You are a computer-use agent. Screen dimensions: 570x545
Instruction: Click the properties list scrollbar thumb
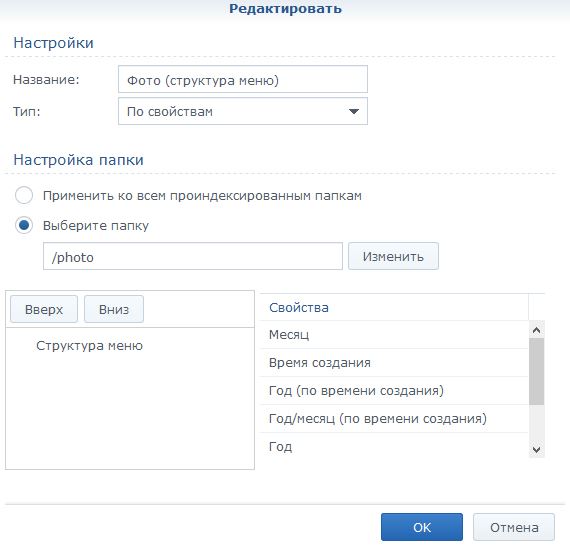537,371
